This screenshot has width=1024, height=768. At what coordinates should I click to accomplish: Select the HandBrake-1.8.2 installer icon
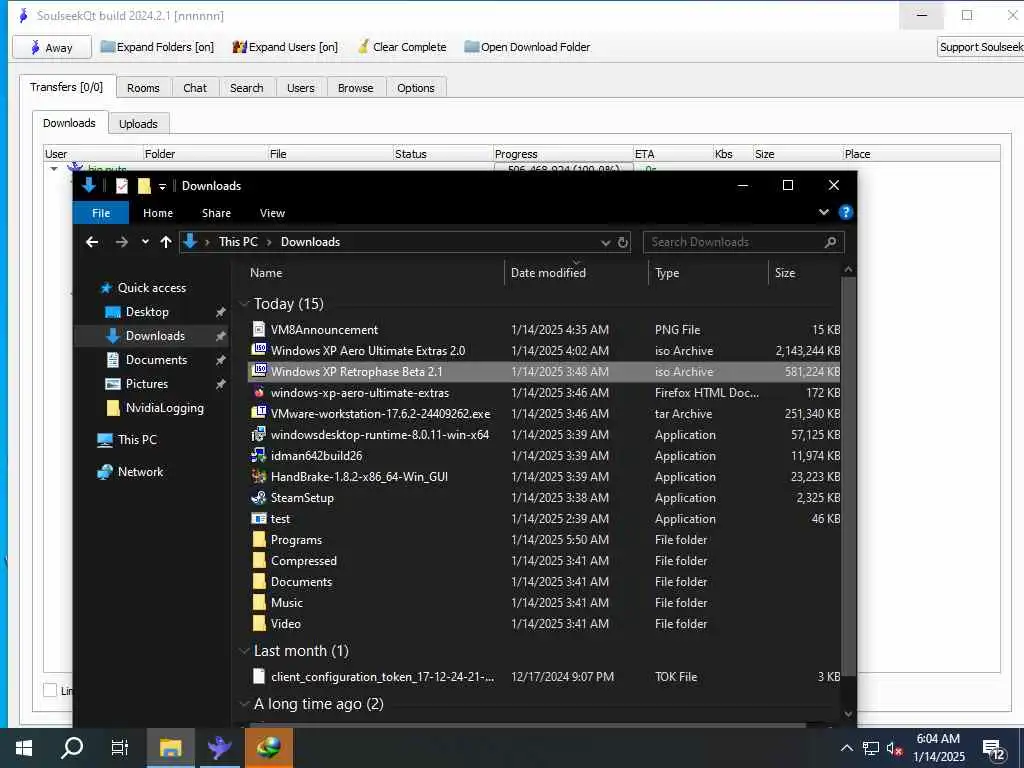pos(259,477)
